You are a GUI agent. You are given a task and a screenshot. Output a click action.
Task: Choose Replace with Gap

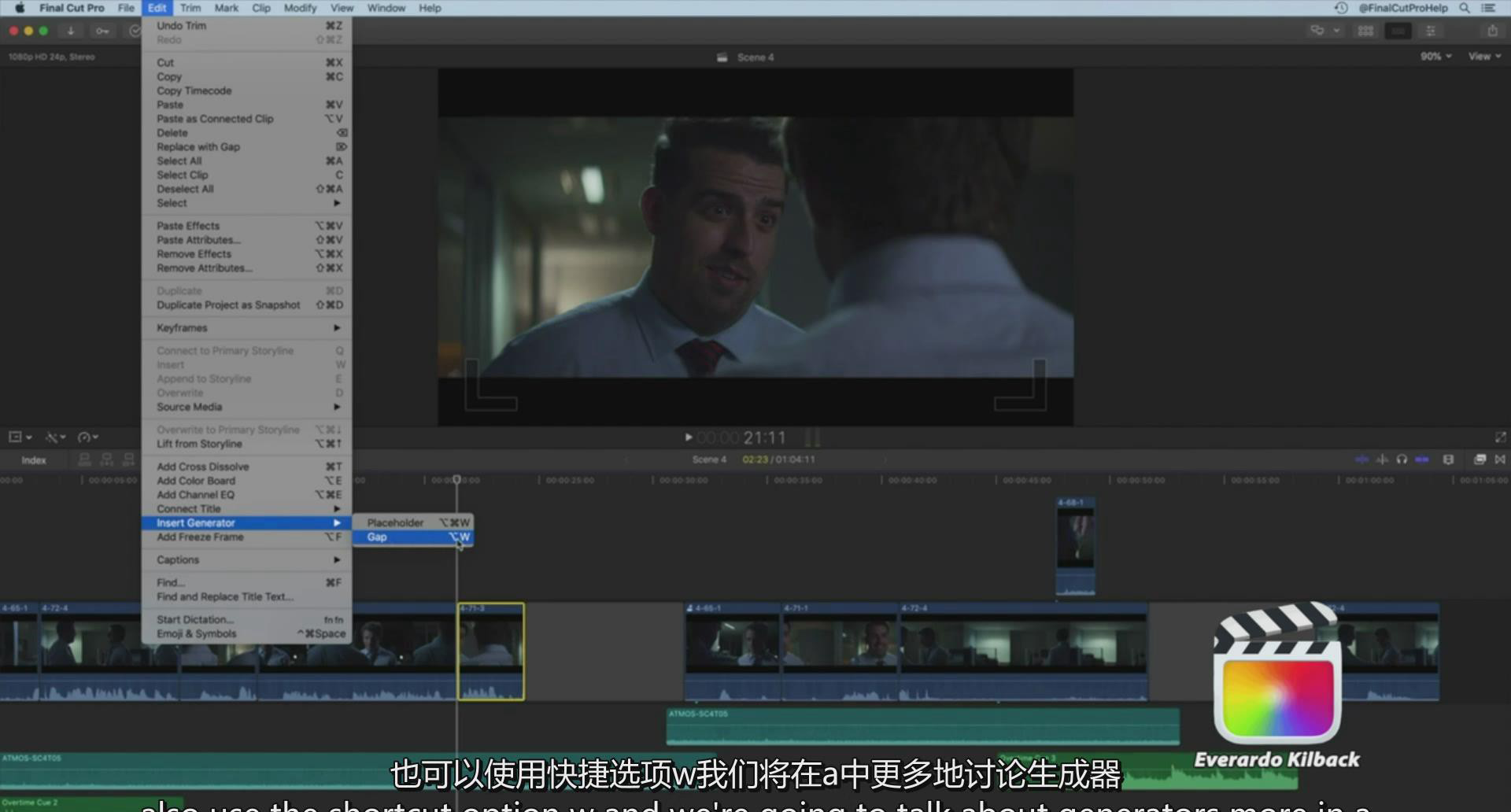pyautogui.click(x=246, y=147)
